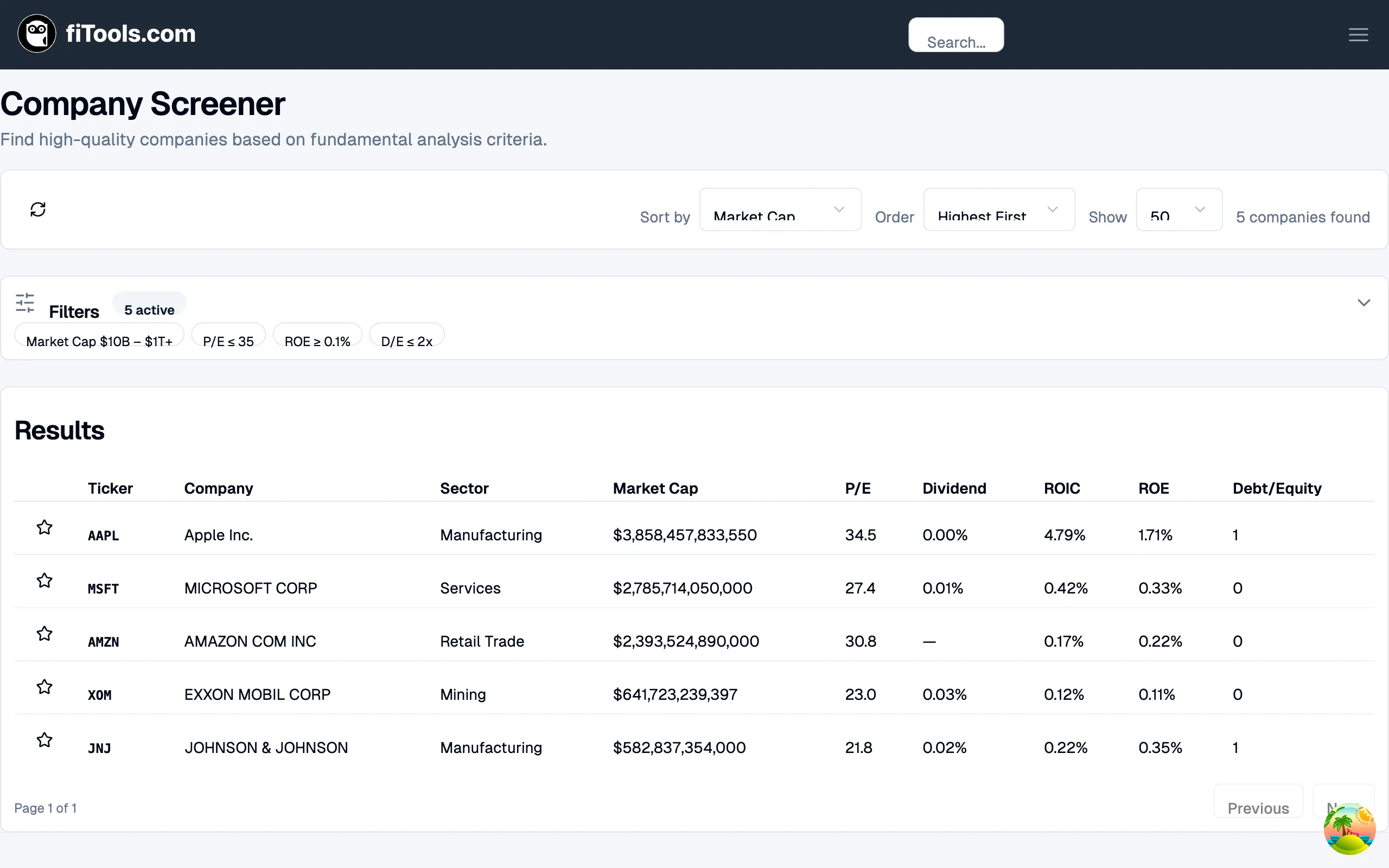The height and width of the screenshot is (868, 1389).
Task: Open the MSFT ticker link
Action: (x=103, y=589)
